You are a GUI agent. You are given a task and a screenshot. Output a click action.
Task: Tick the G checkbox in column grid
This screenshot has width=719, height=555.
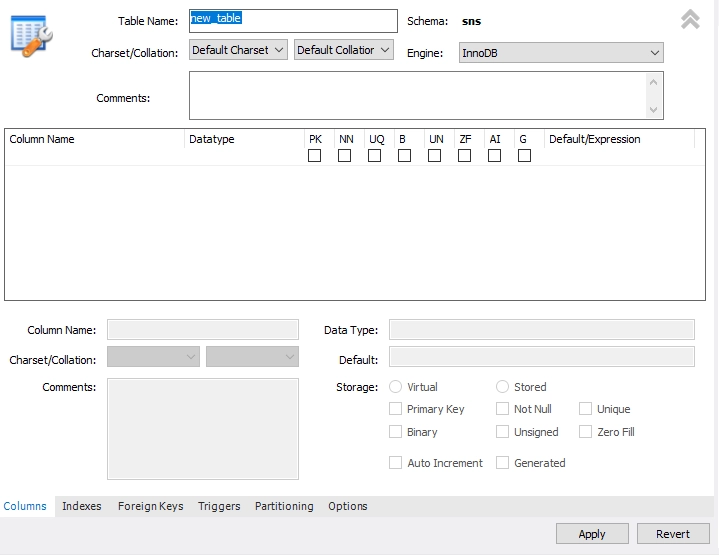pos(524,155)
